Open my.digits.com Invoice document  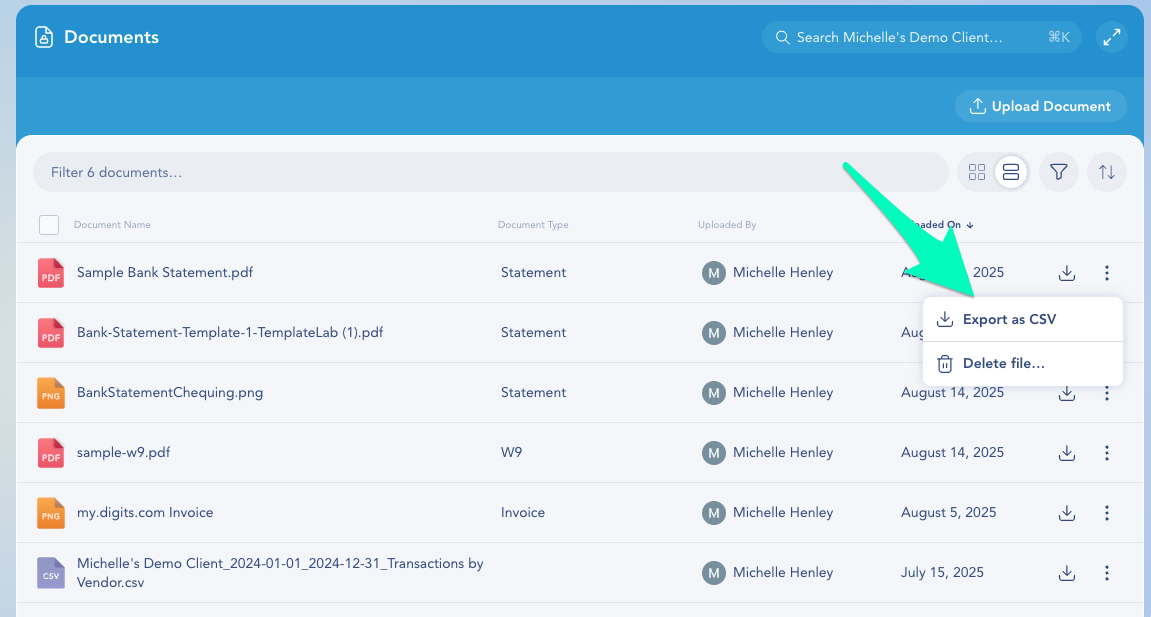pyautogui.click(x=145, y=513)
